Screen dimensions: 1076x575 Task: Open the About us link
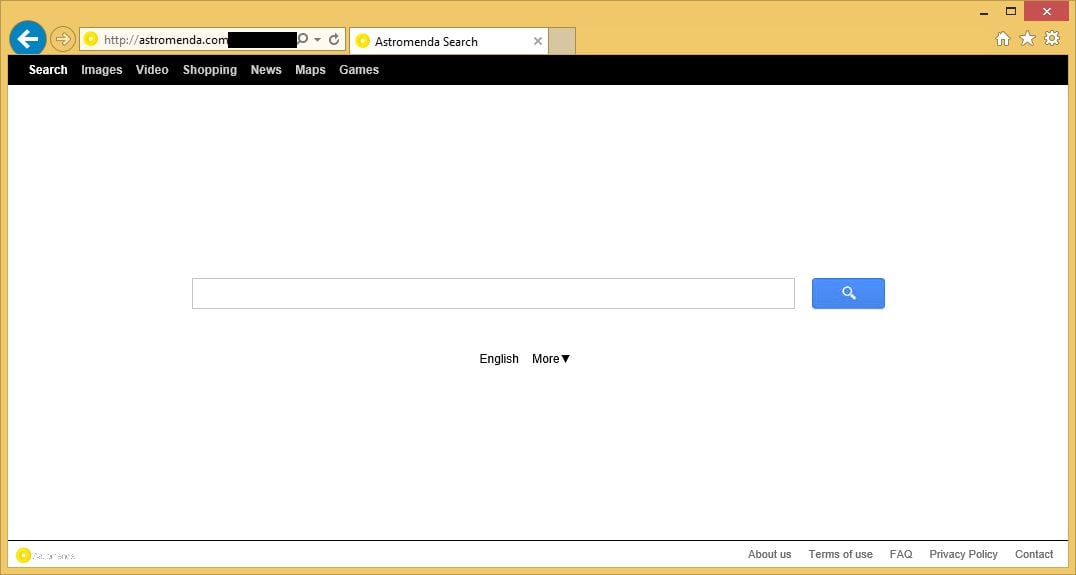[769, 554]
